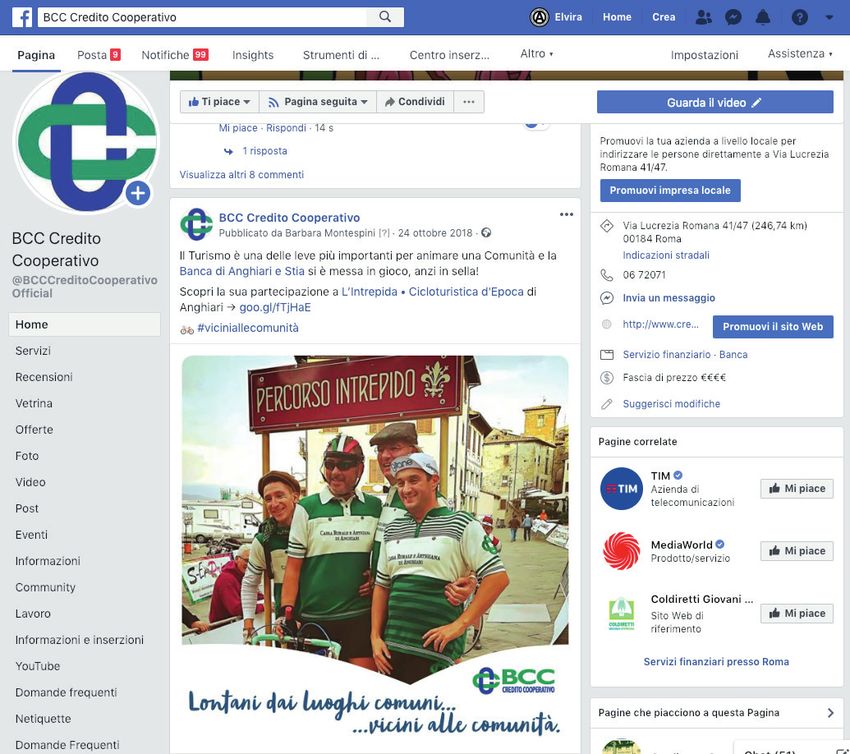Select YouTube in left sidebar
This screenshot has width=850, height=754.
[37, 666]
